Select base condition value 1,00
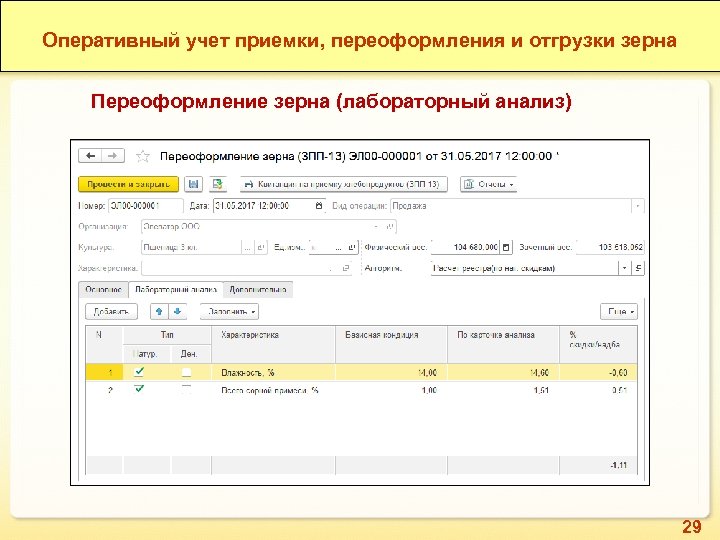720x540 pixels. pyautogui.click(x=391, y=390)
